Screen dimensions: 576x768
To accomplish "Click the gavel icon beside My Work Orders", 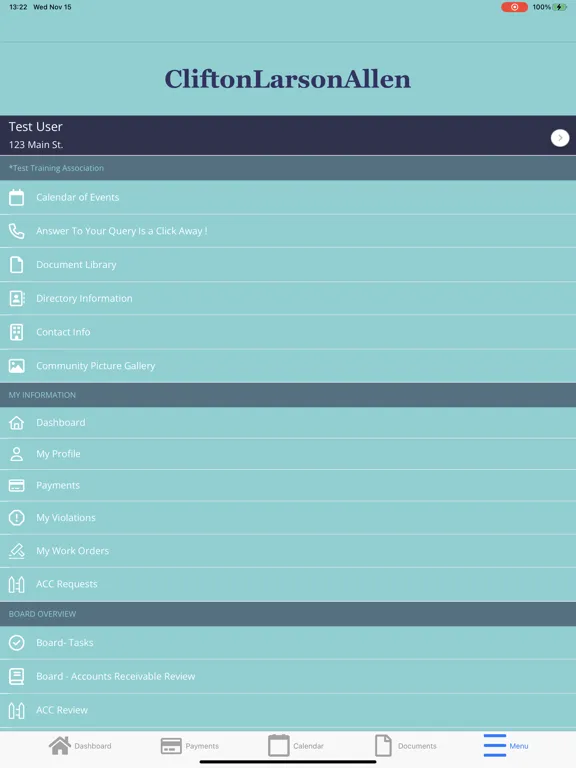I will 17,551.
